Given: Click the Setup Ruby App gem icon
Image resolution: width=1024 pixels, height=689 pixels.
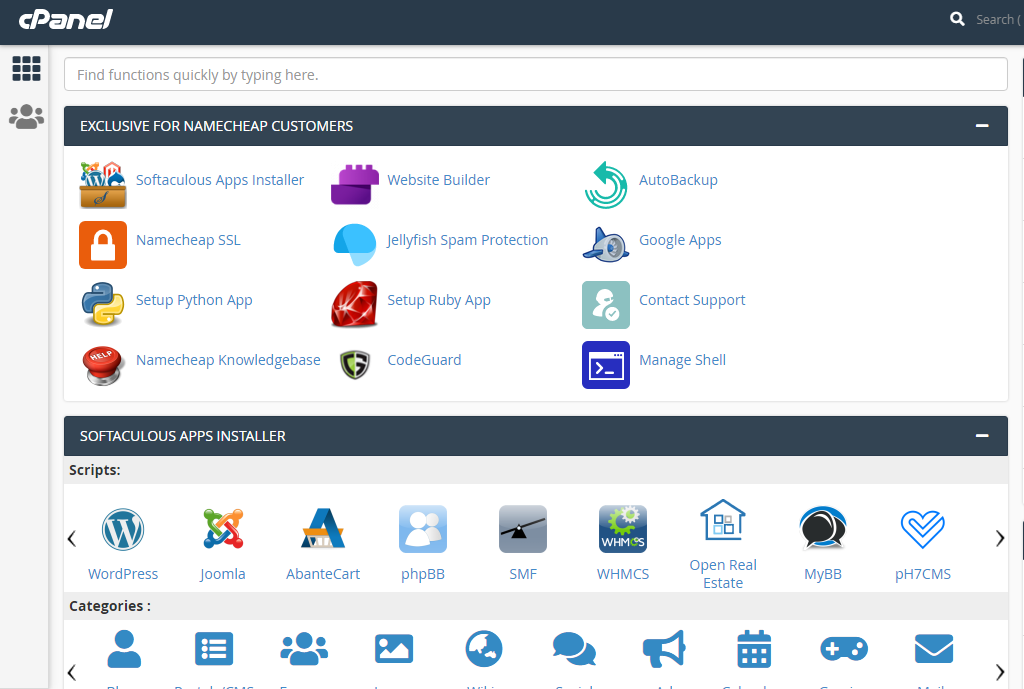Looking at the screenshot, I should point(355,304).
